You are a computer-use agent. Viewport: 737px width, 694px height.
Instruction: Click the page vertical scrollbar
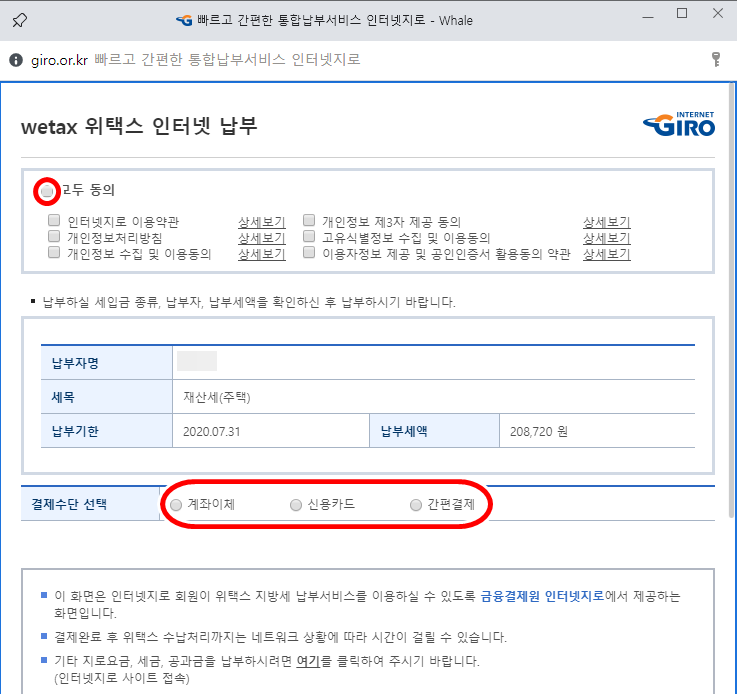coord(732,301)
